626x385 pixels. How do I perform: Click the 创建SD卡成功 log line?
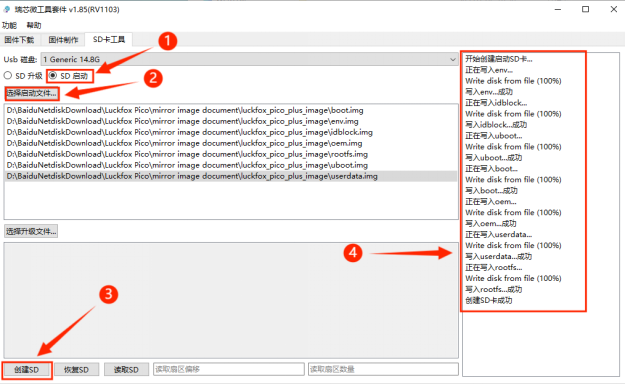489,300
